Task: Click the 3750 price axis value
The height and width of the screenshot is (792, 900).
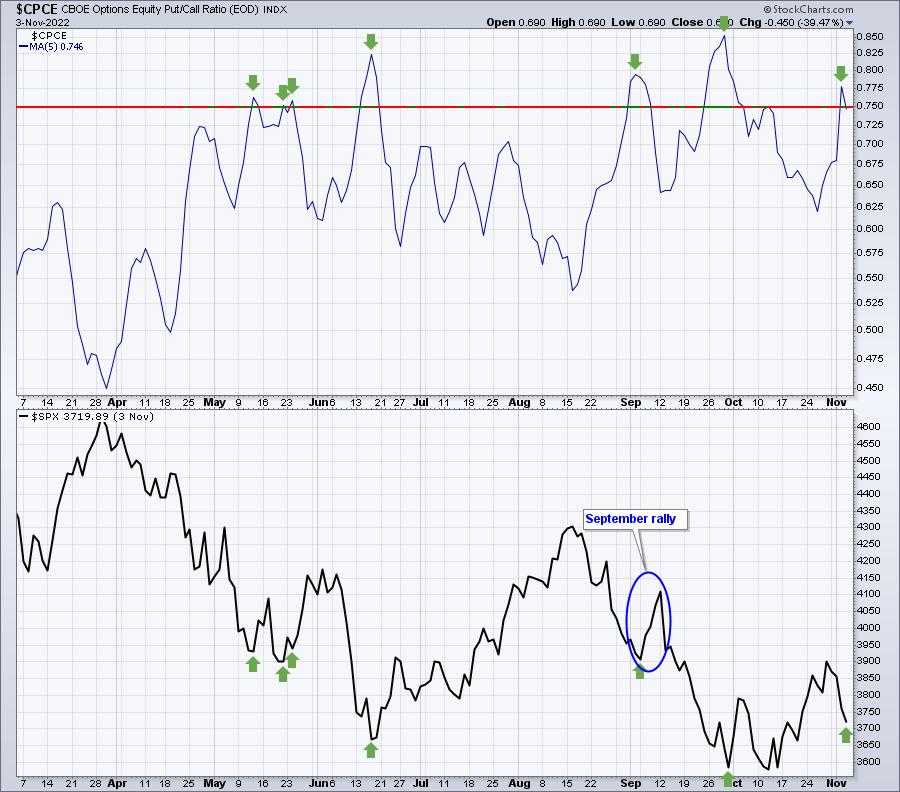Action: (x=868, y=711)
